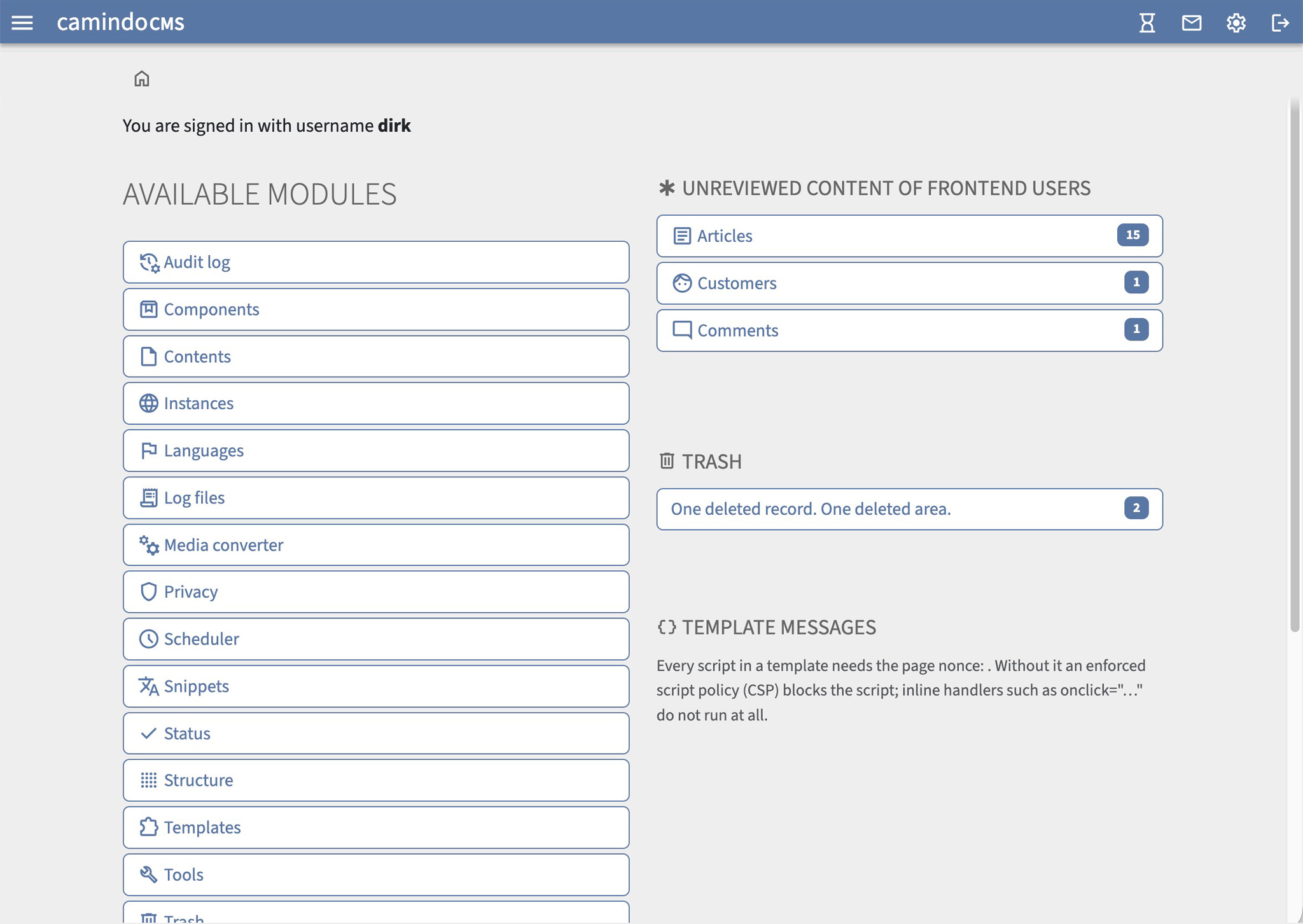Open the Contents module
This screenshot has width=1303, height=924.
point(376,356)
